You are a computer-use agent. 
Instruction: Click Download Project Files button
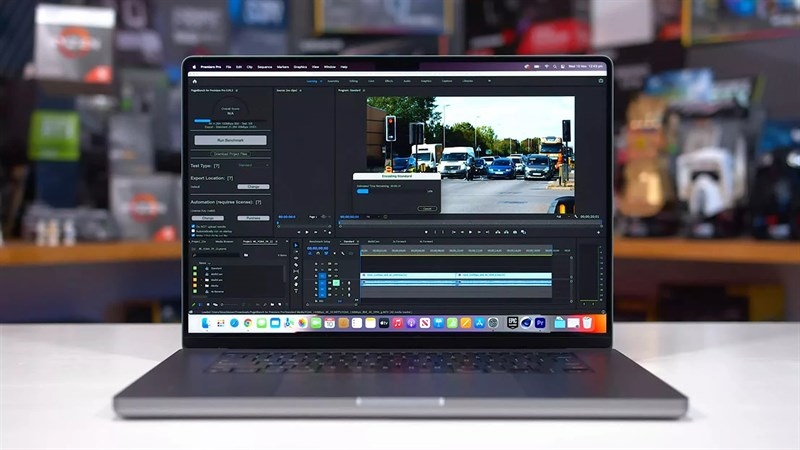pyautogui.click(x=231, y=154)
